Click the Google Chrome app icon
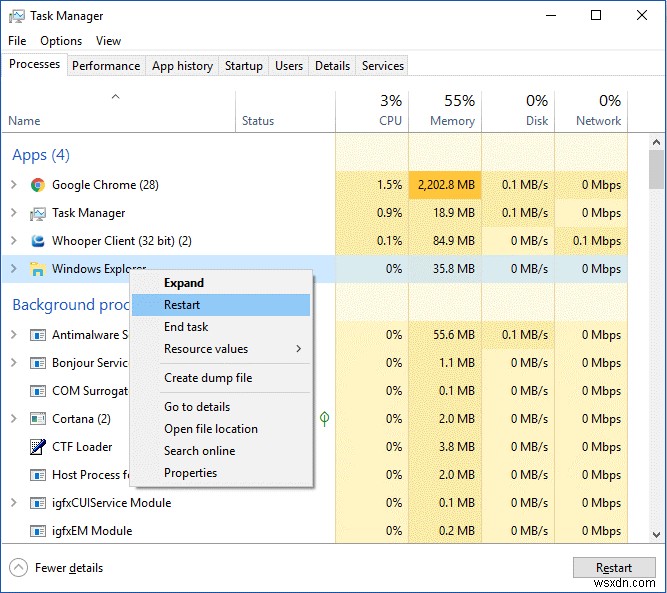Screen dimensions: 667x593 click(x=38, y=185)
